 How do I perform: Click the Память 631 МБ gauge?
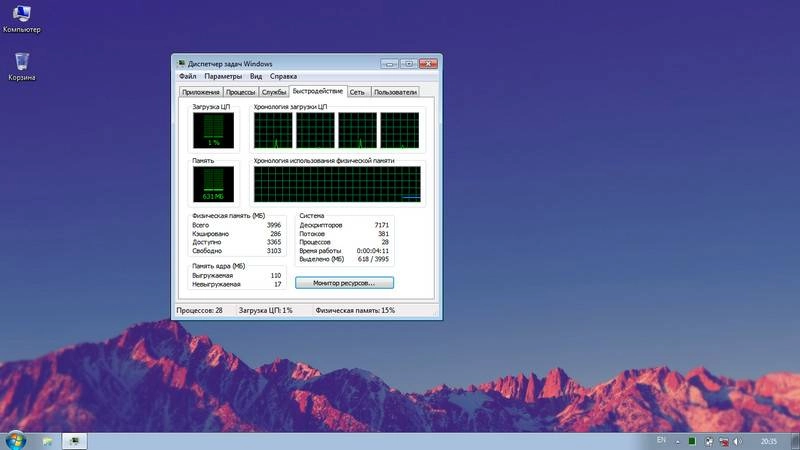coord(213,184)
